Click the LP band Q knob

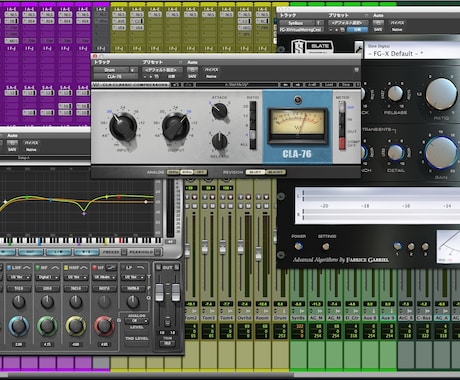[133, 302]
